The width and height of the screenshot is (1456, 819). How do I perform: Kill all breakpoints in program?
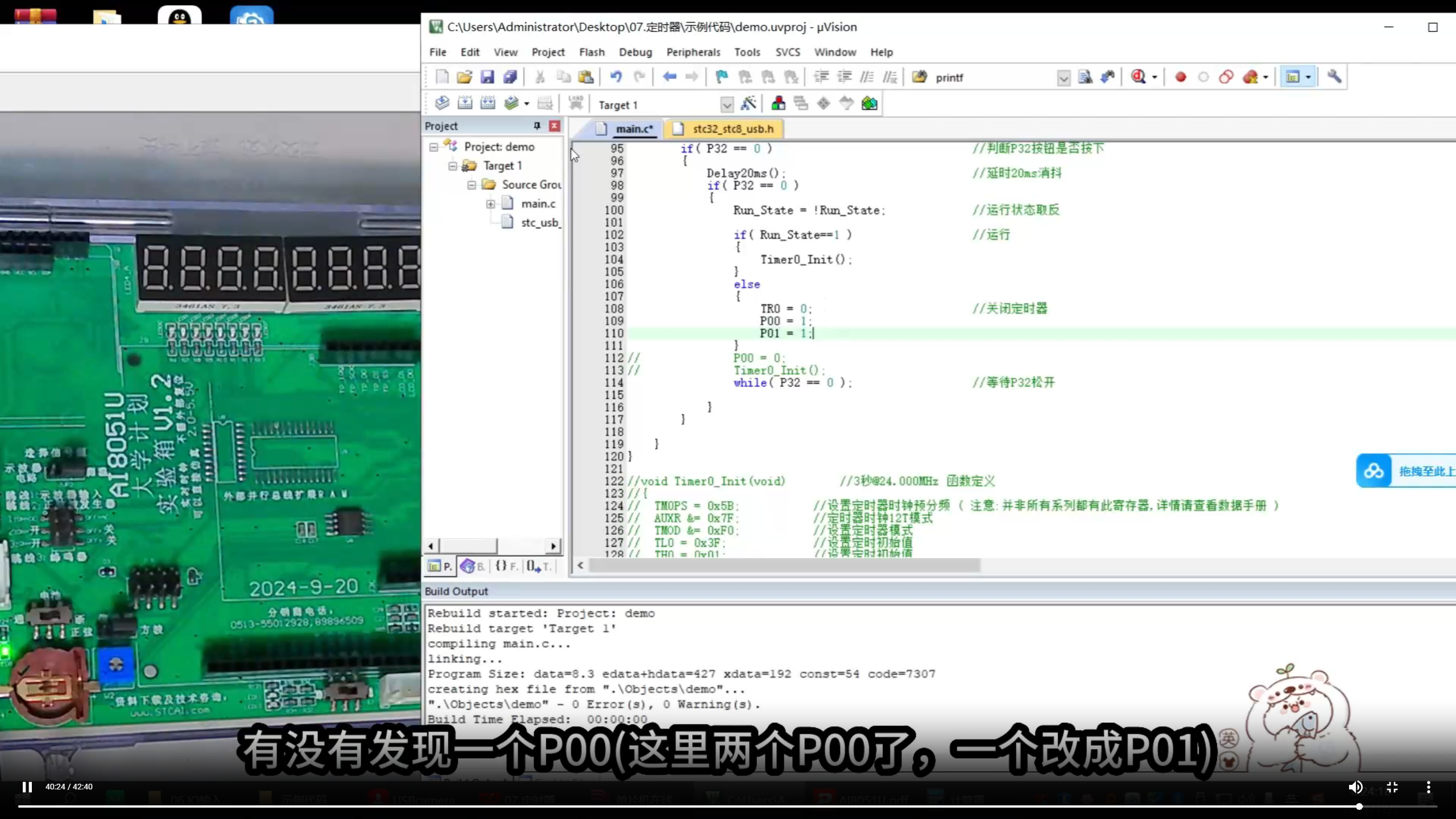coord(1251,77)
